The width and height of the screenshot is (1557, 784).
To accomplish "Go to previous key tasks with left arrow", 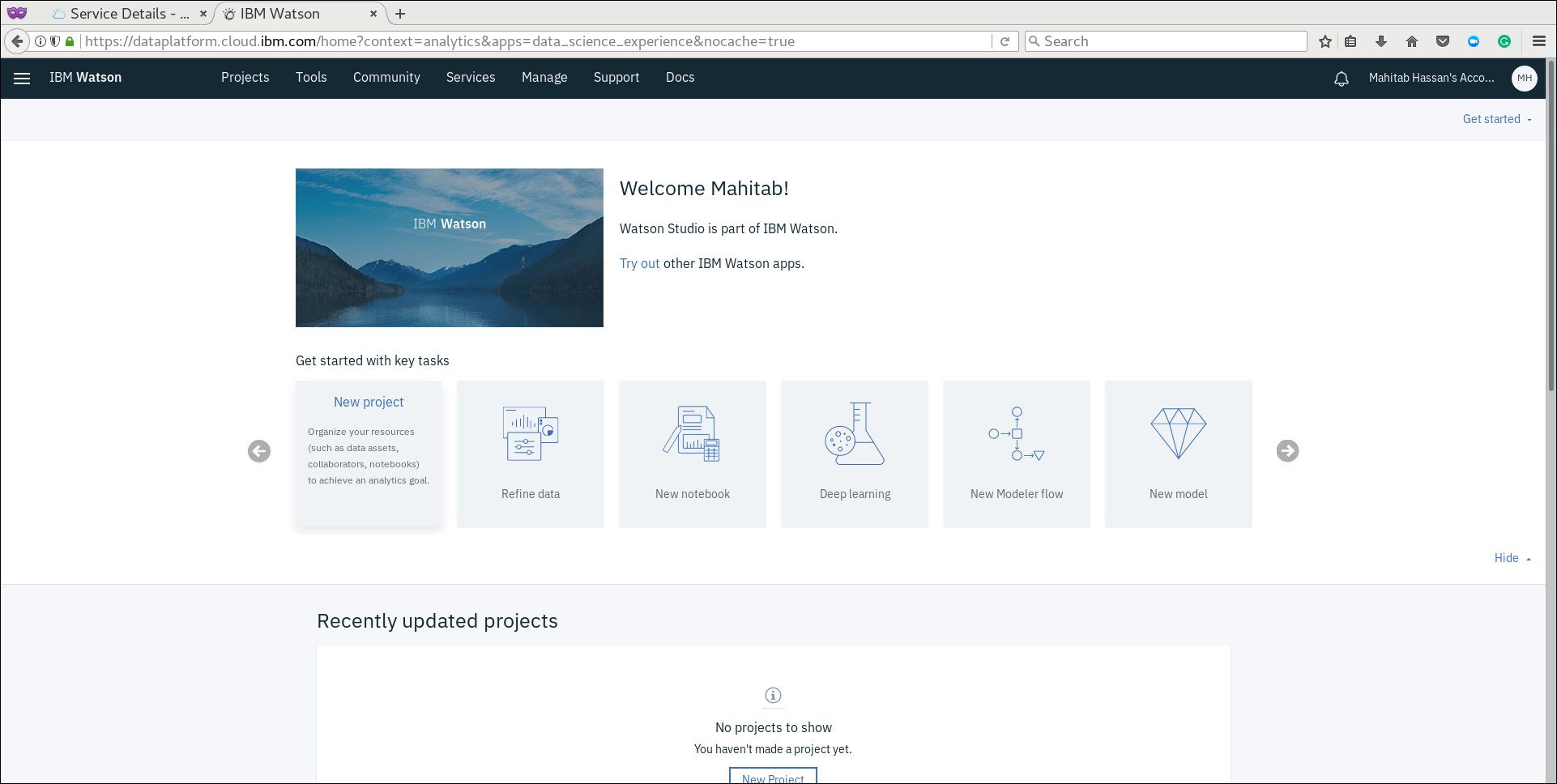I will pos(259,451).
